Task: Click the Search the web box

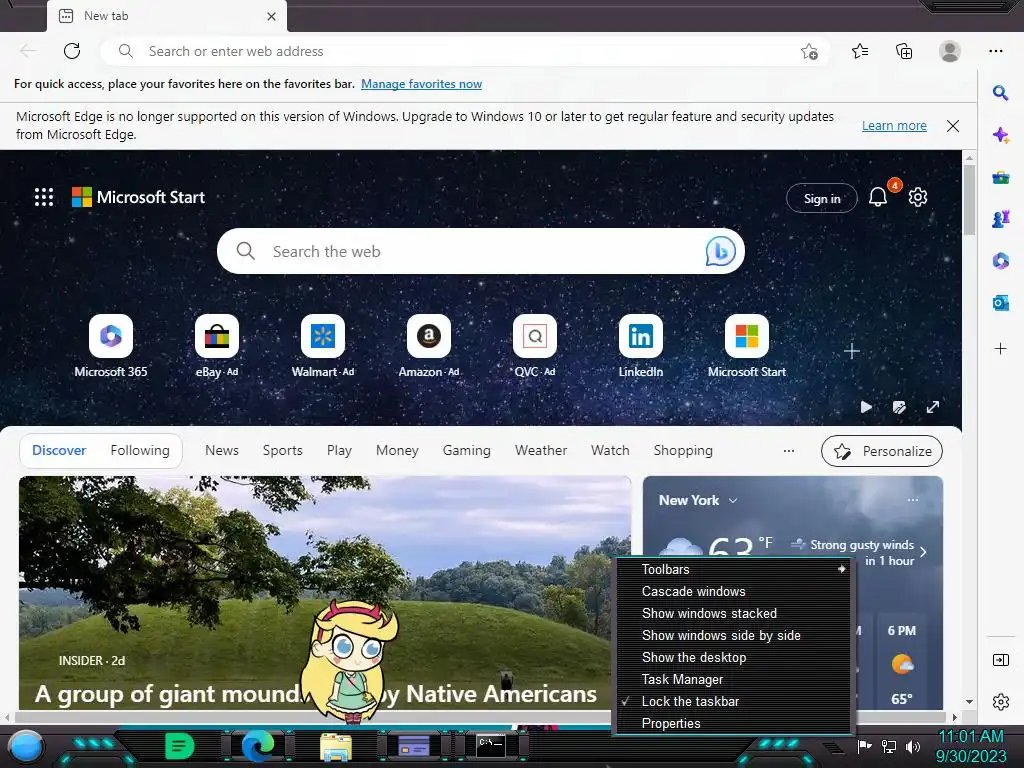Action: [481, 251]
